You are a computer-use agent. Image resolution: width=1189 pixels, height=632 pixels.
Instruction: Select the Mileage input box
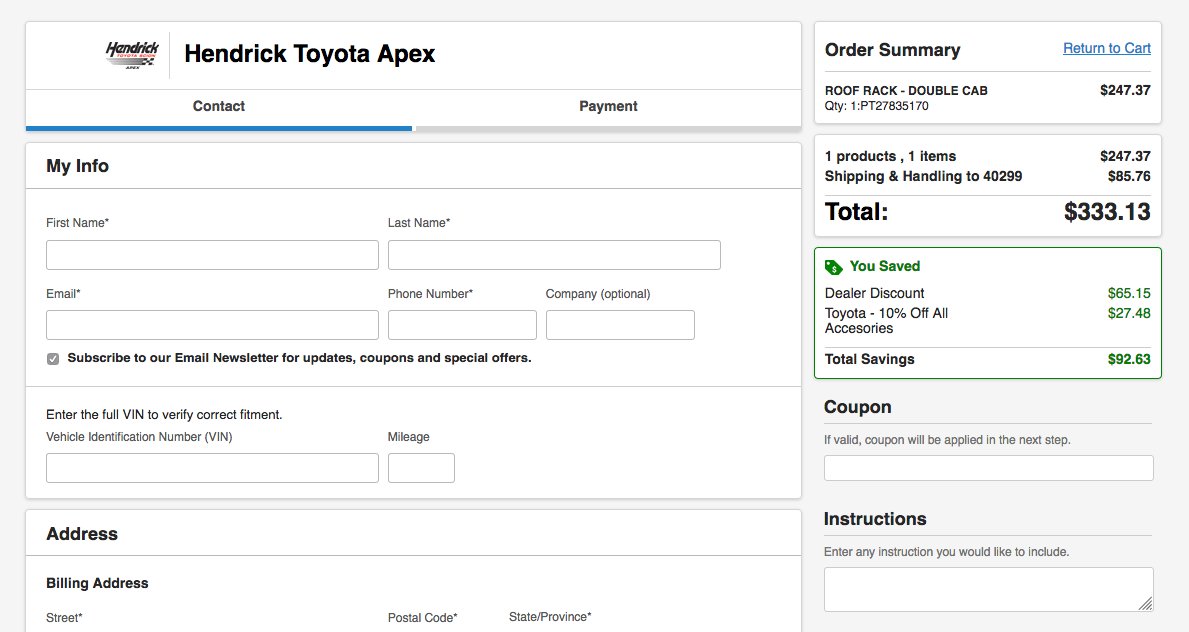[x=422, y=468]
